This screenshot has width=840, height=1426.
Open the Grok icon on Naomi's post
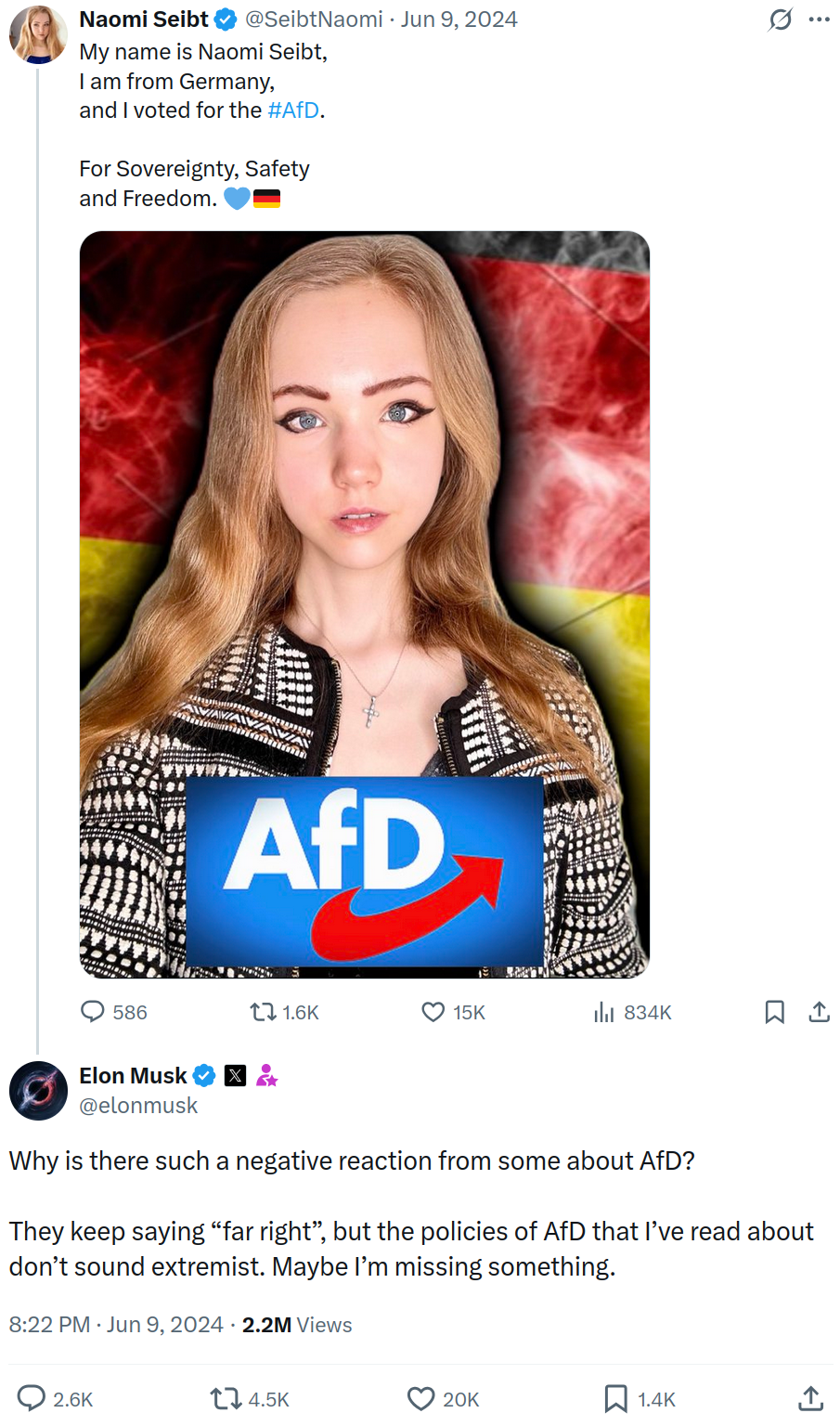781,19
